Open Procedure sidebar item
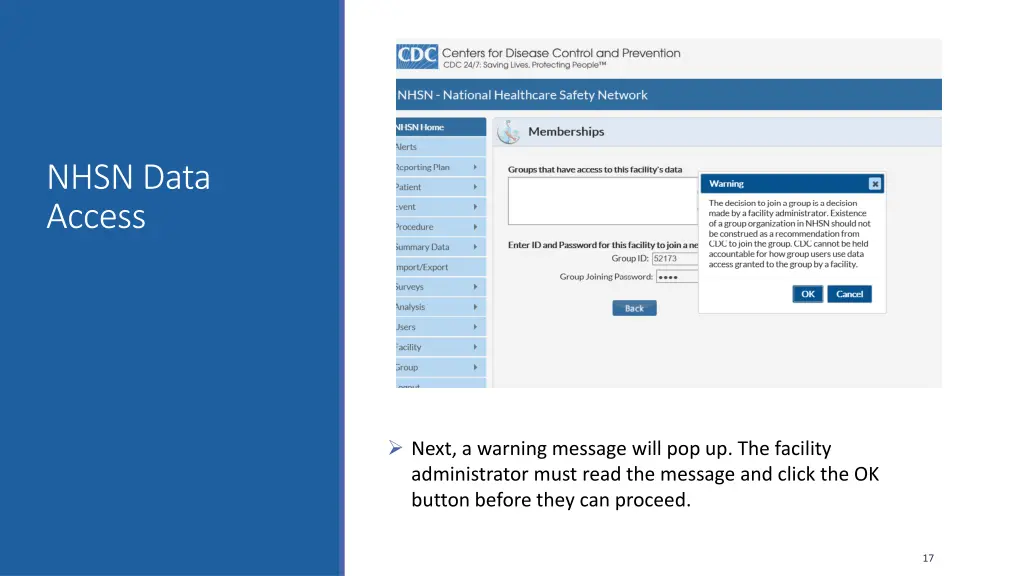 (441, 227)
